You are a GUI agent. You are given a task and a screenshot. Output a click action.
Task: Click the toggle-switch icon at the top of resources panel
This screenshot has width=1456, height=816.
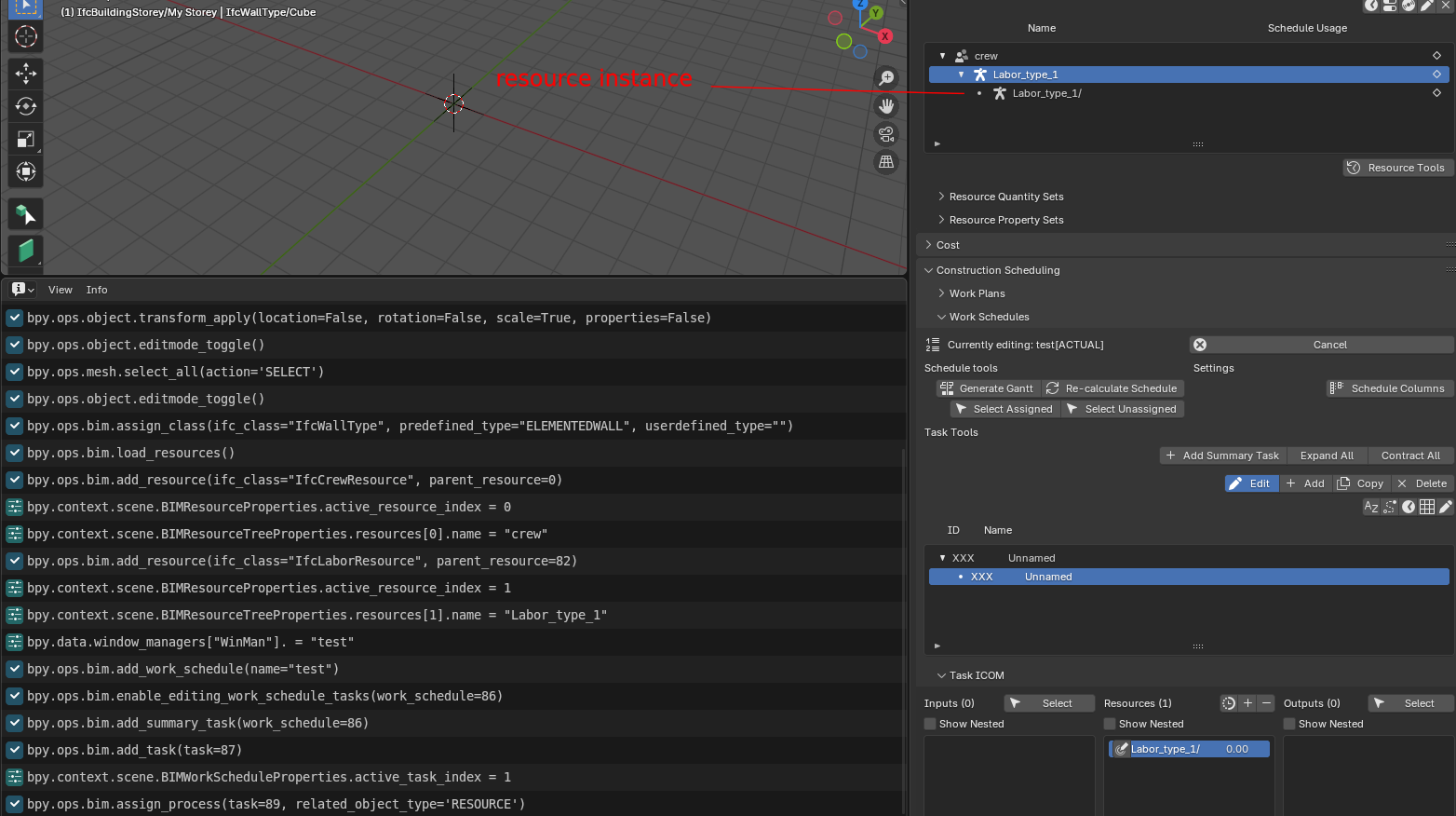coord(1390,5)
